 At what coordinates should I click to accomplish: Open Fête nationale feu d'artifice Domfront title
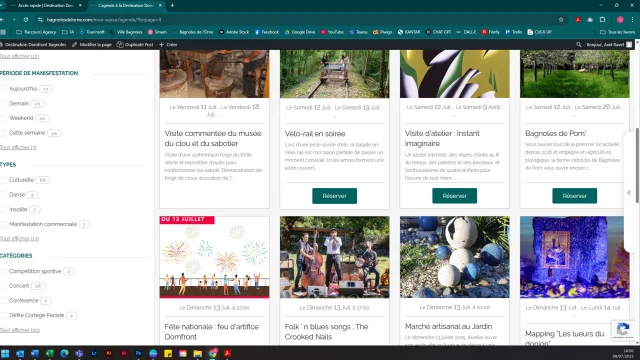click(x=211, y=332)
